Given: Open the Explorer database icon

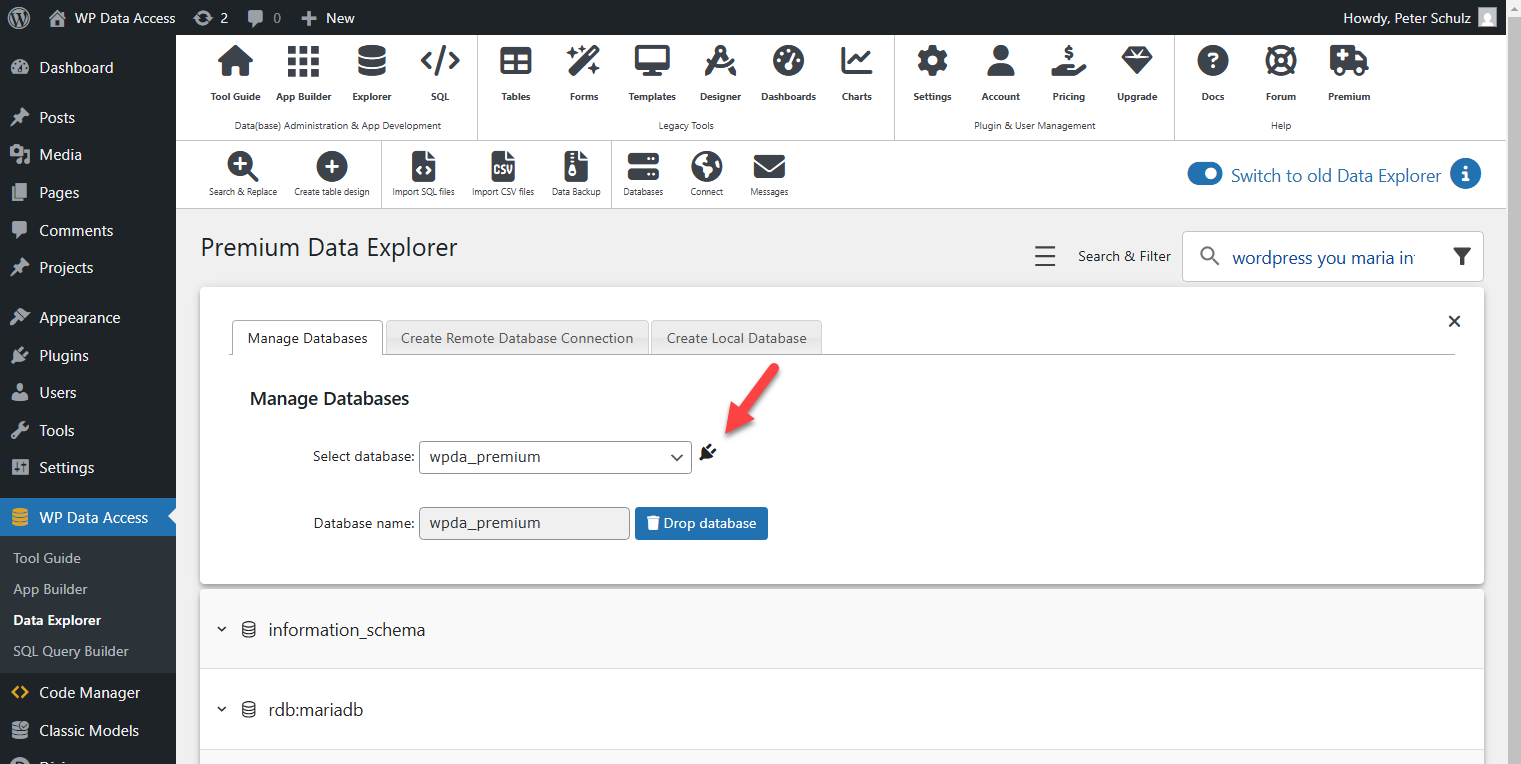Looking at the screenshot, I should (x=371, y=61).
